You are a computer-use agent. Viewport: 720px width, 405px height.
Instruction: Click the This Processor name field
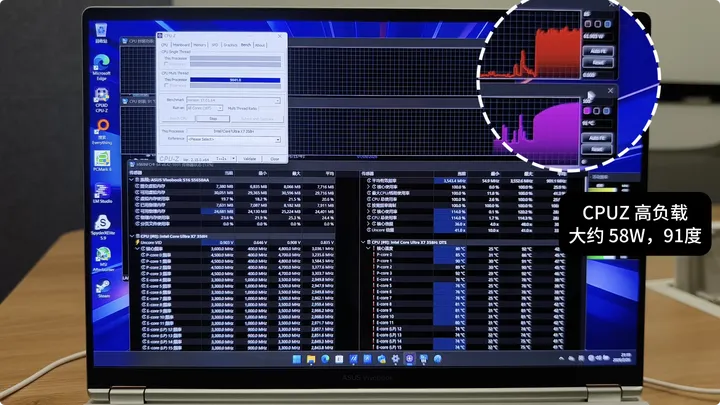[233, 131]
